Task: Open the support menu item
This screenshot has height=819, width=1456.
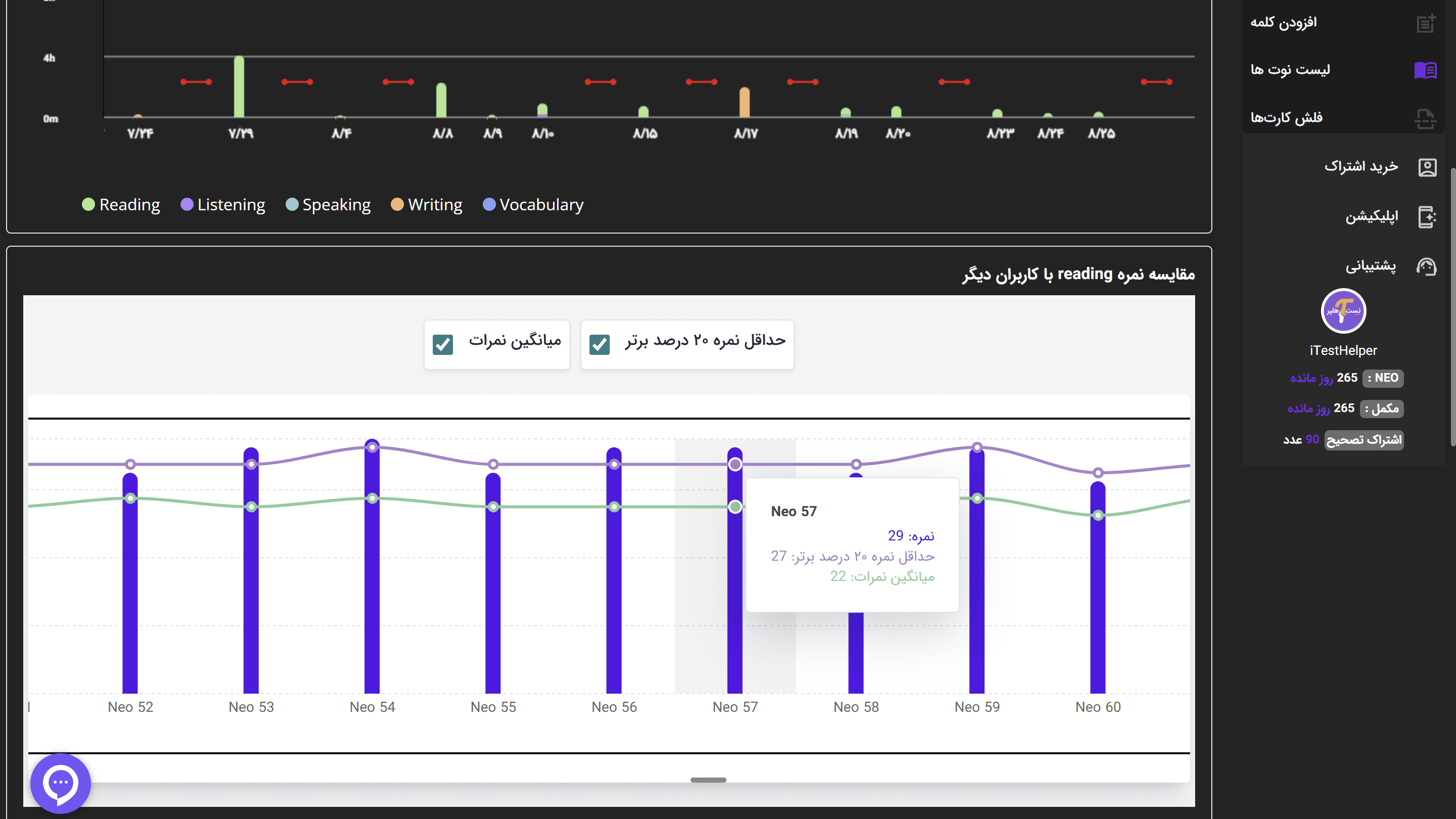Action: click(x=1370, y=265)
